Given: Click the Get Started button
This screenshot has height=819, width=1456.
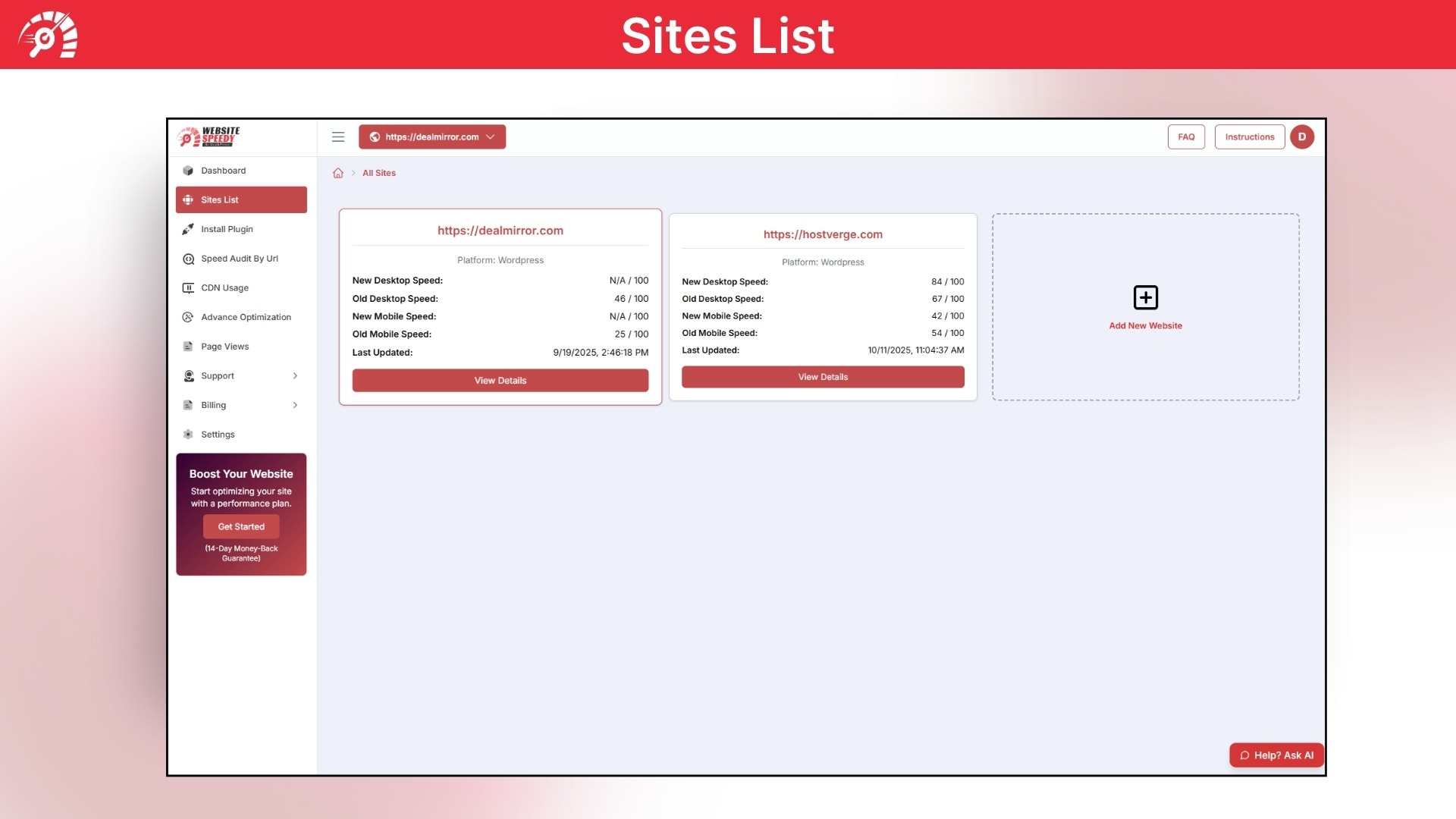Looking at the screenshot, I should click(241, 526).
